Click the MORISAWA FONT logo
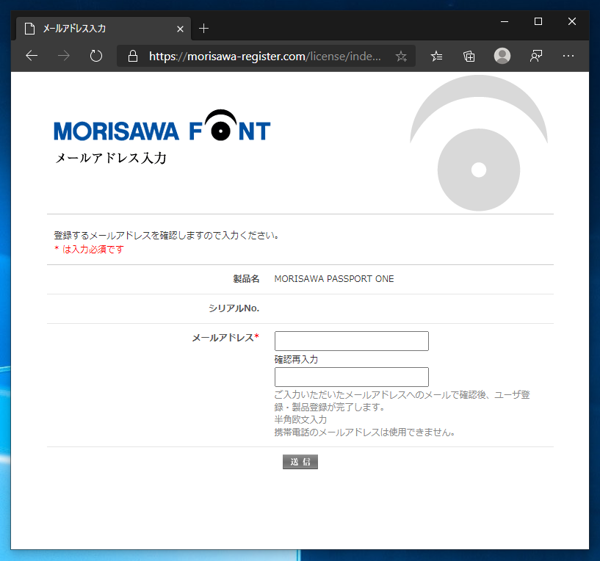Viewport: 600px width, 561px height. pyautogui.click(x=162, y=126)
